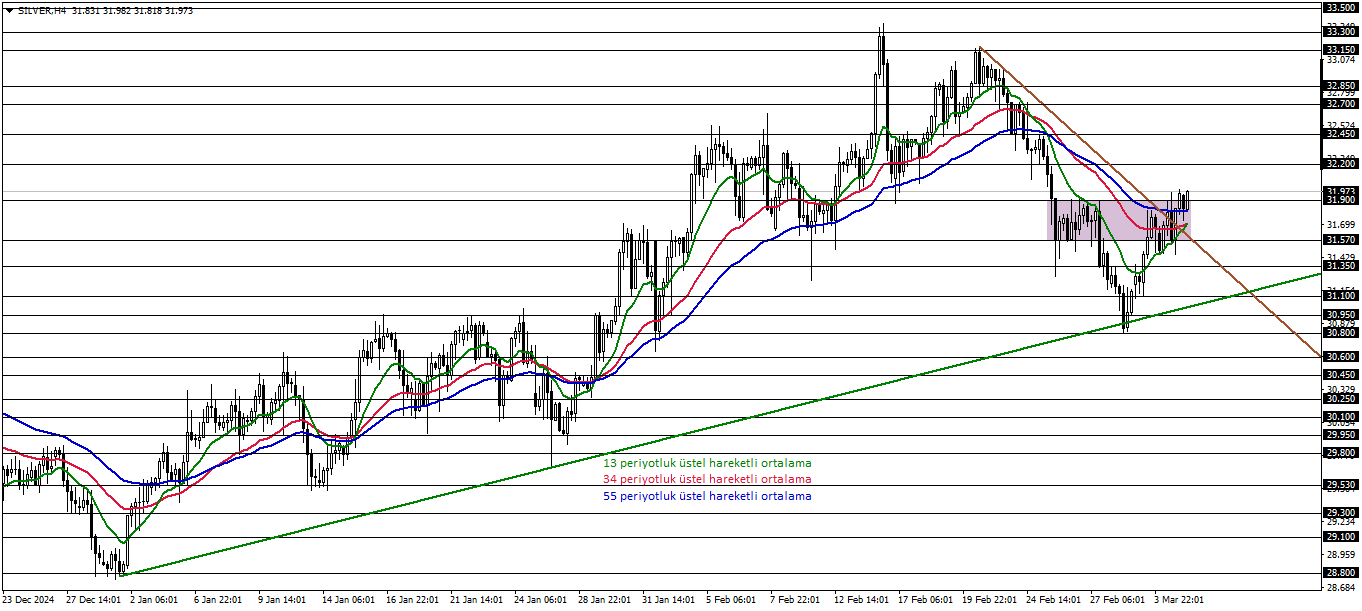The width and height of the screenshot is (1362, 611).
Task: Click the 5 Feb 06:01 time label
Action: coord(730,600)
